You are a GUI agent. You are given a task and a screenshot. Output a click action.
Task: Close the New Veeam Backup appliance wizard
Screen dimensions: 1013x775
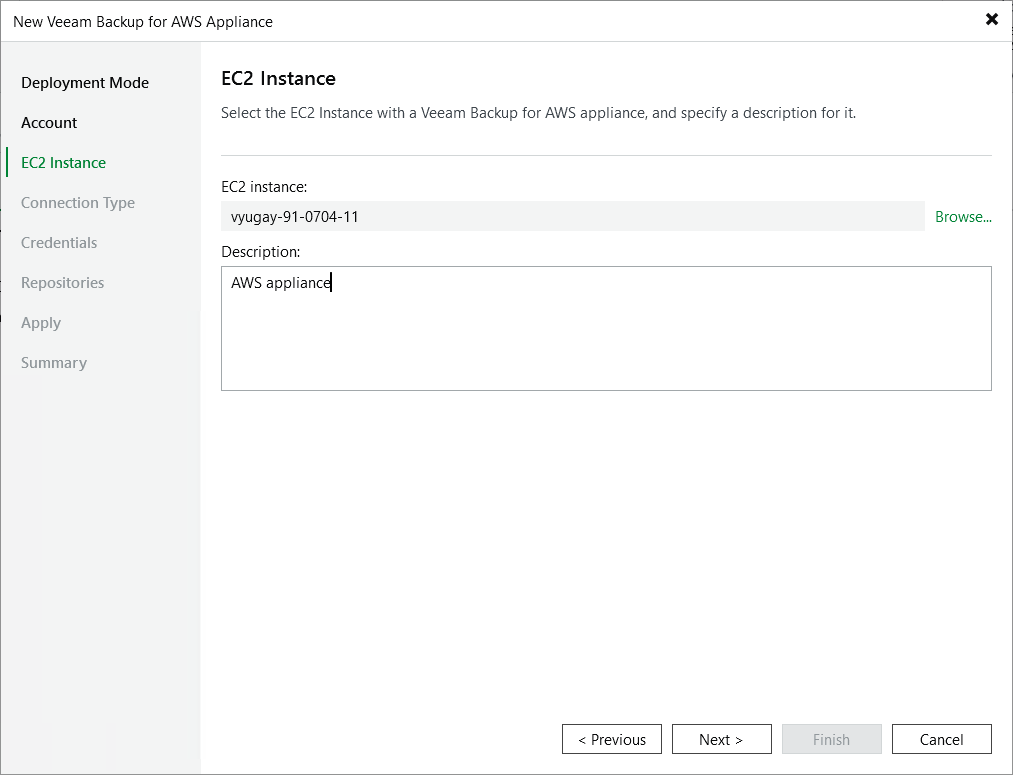991,19
